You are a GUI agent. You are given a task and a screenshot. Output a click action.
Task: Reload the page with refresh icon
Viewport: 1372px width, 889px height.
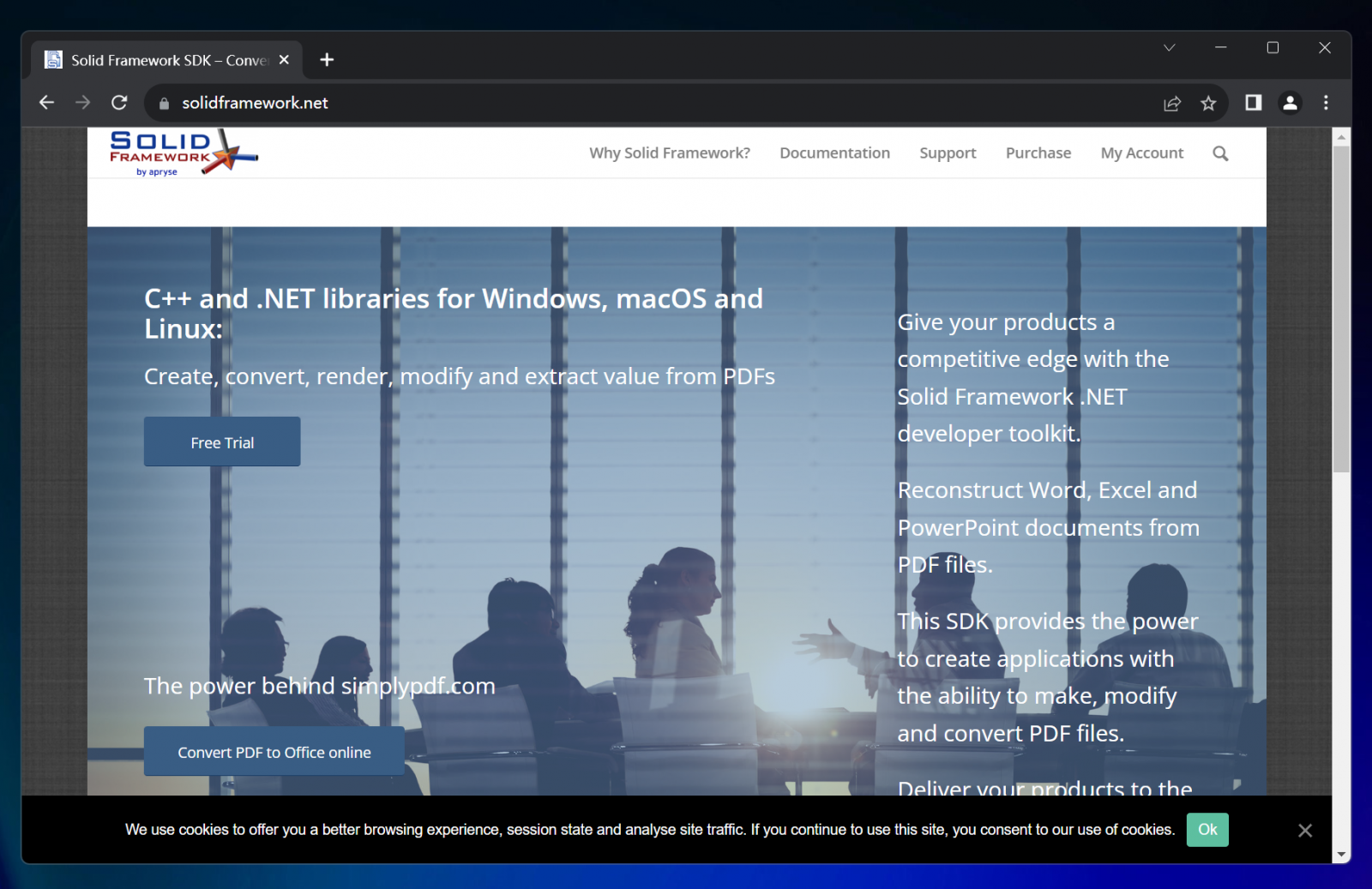(x=119, y=103)
